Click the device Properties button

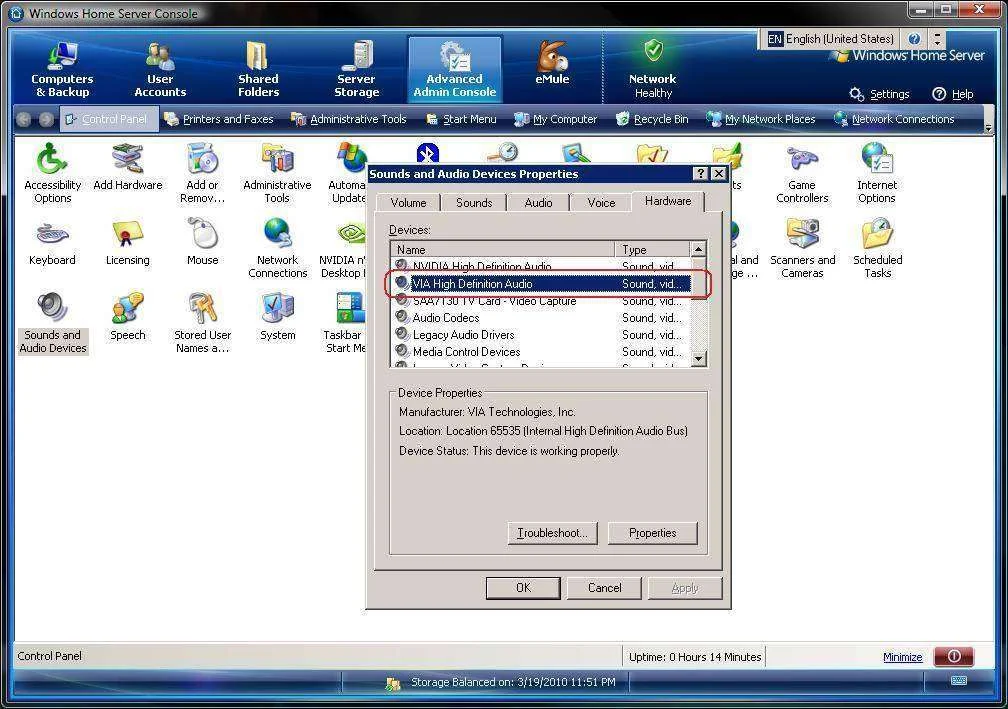pos(652,533)
